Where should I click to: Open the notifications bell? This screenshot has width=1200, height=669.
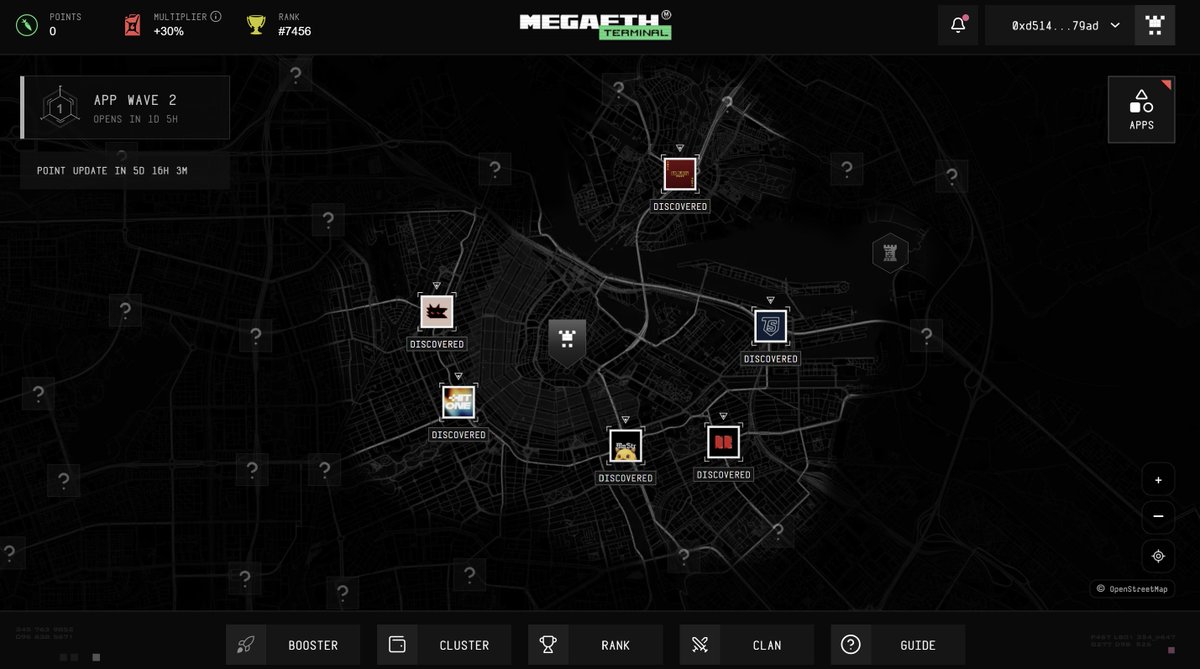[x=958, y=26]
